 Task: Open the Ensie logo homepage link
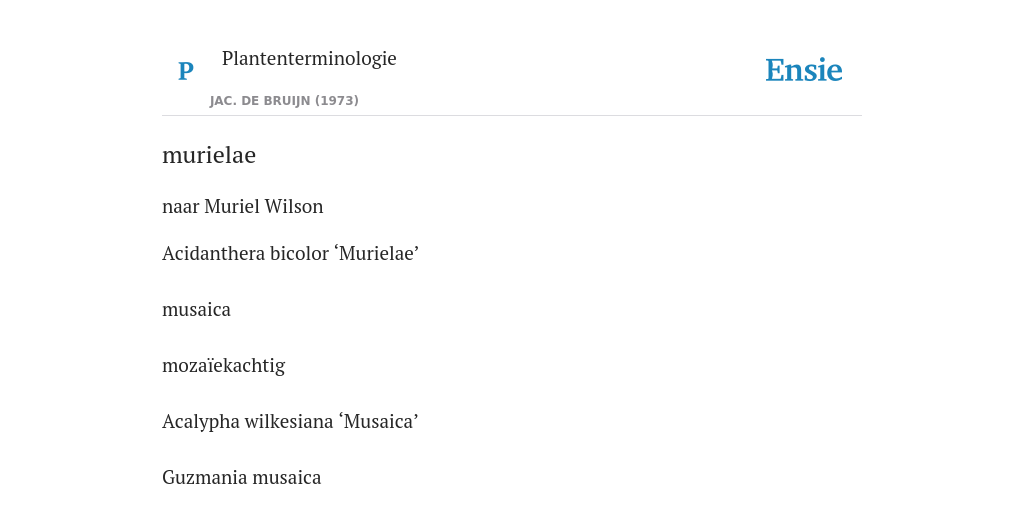[804, 71]
